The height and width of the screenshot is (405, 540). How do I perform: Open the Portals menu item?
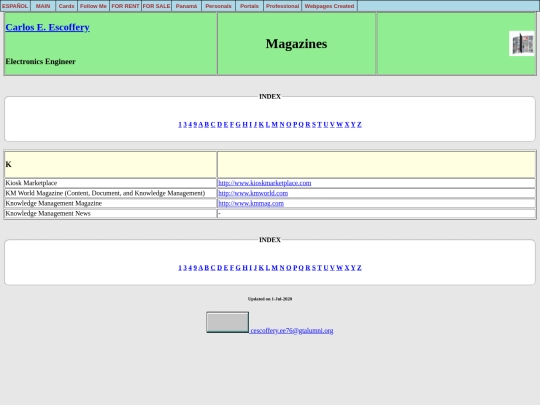coord(249,6)
